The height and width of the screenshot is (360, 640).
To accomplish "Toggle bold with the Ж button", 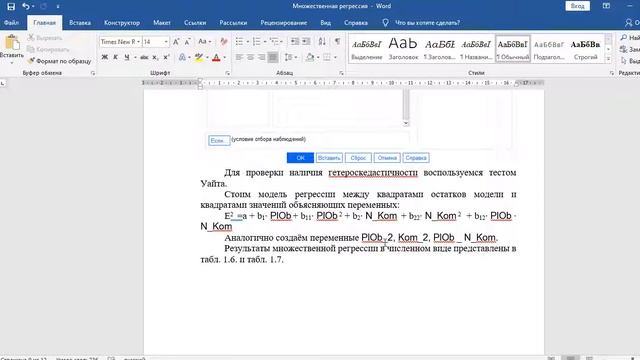I will (104, 58).
